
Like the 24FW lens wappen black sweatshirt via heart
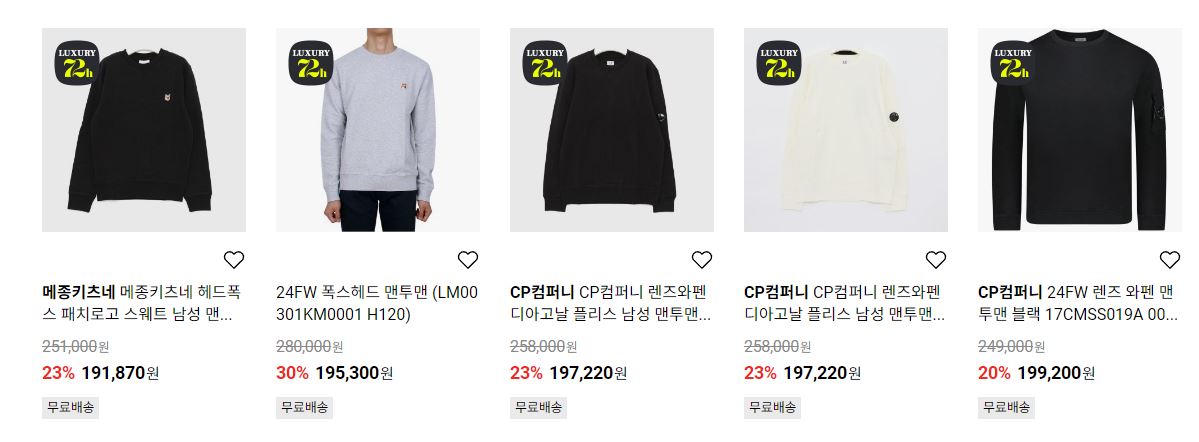(x=1170, y=260)
